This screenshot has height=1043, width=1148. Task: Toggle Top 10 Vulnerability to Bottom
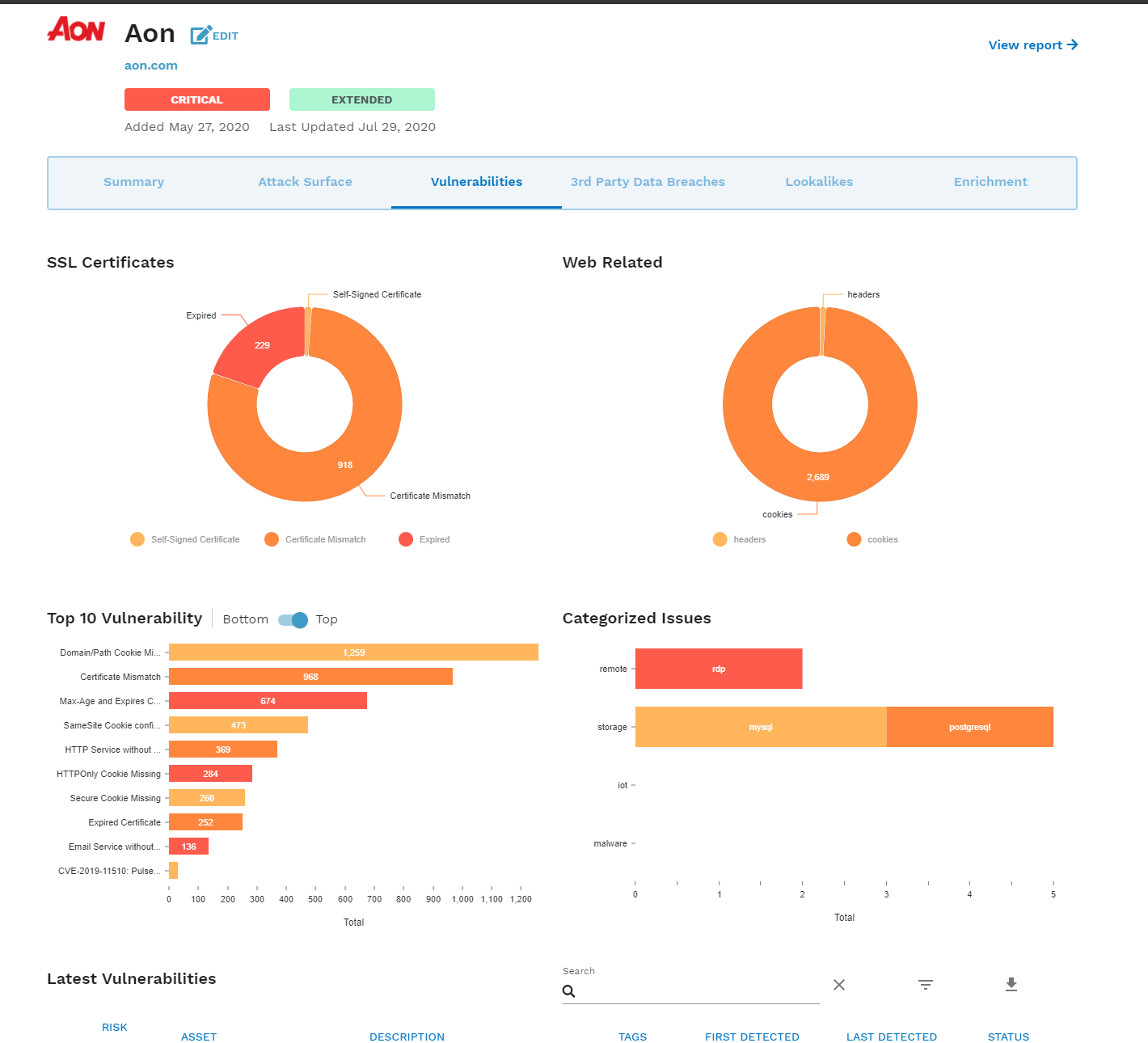point(293,619)
